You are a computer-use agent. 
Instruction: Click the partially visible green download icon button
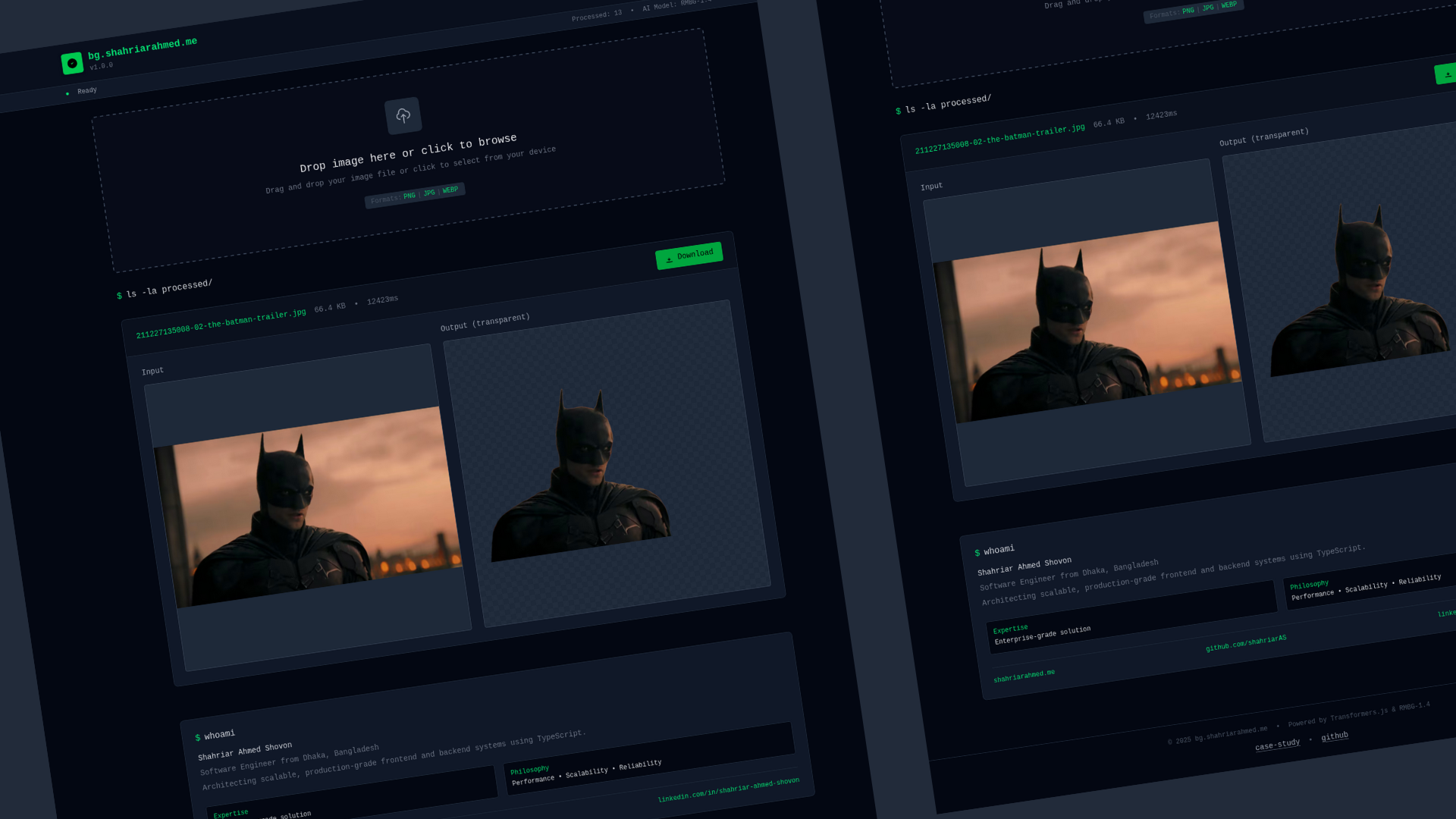click(1446, 74)
